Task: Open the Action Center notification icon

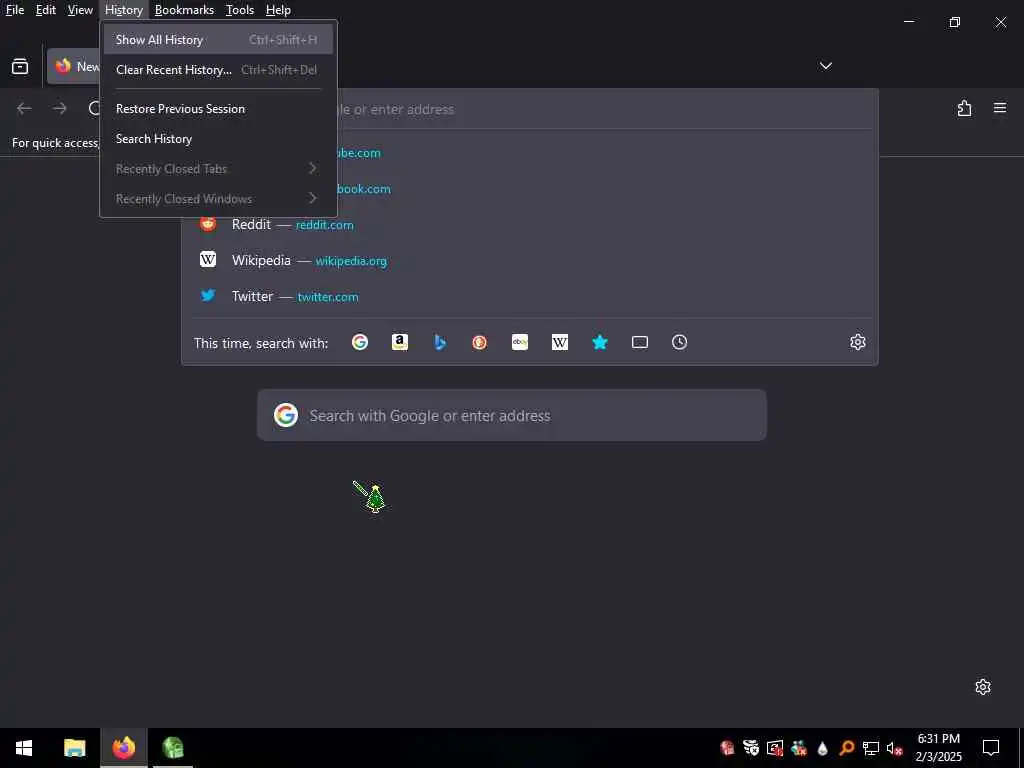Action: (991, 748)
